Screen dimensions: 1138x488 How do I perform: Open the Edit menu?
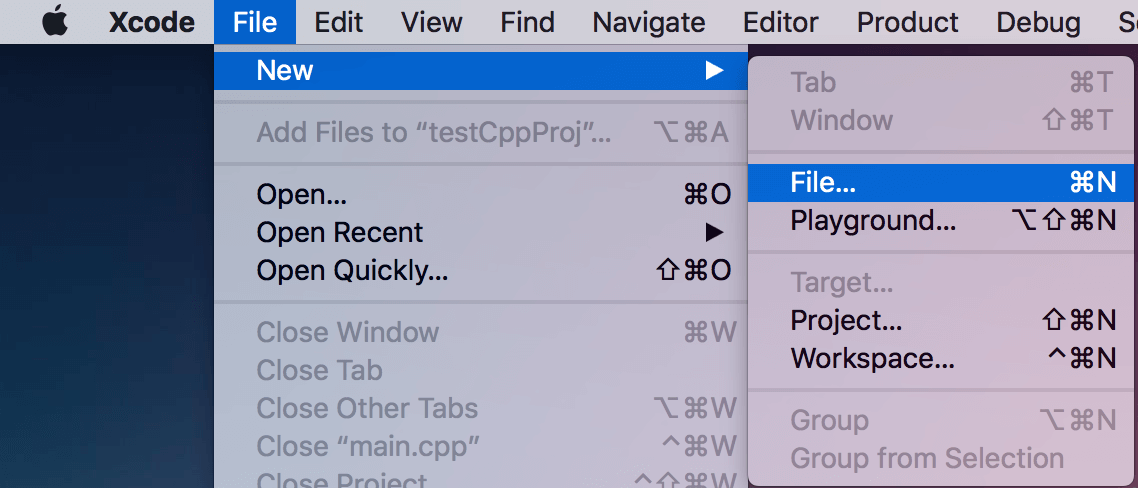click(338, 22)
